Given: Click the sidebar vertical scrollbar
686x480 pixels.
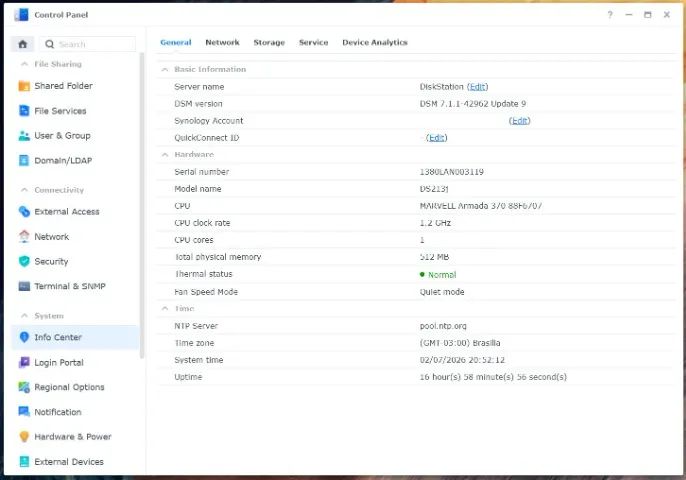Looking at the screenshot, I should coord(142,206).
